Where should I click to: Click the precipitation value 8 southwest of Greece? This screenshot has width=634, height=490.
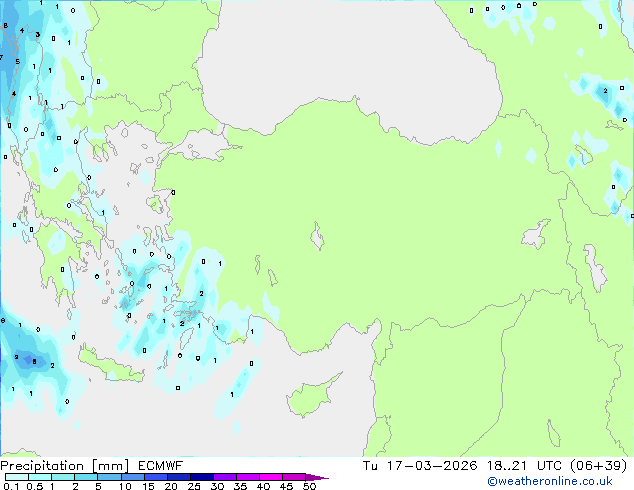35,361
